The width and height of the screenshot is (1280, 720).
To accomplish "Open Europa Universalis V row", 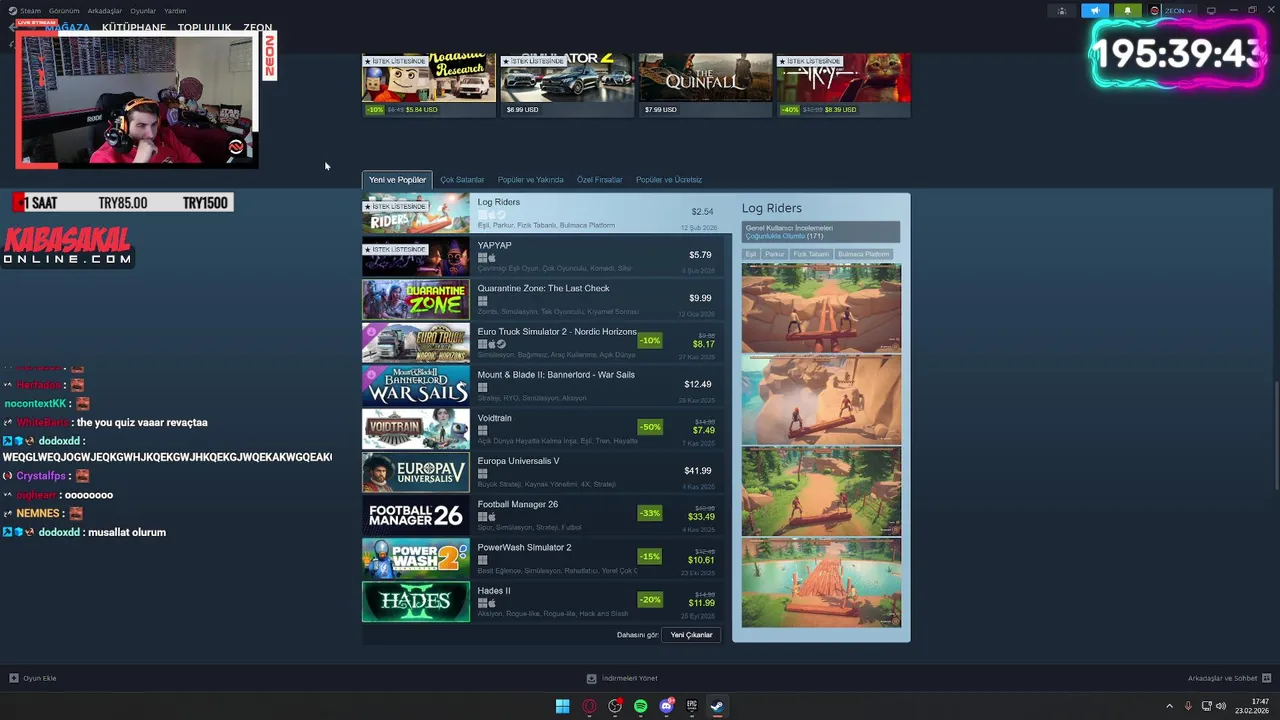I will pyautogui.click(x=541, y=472).
